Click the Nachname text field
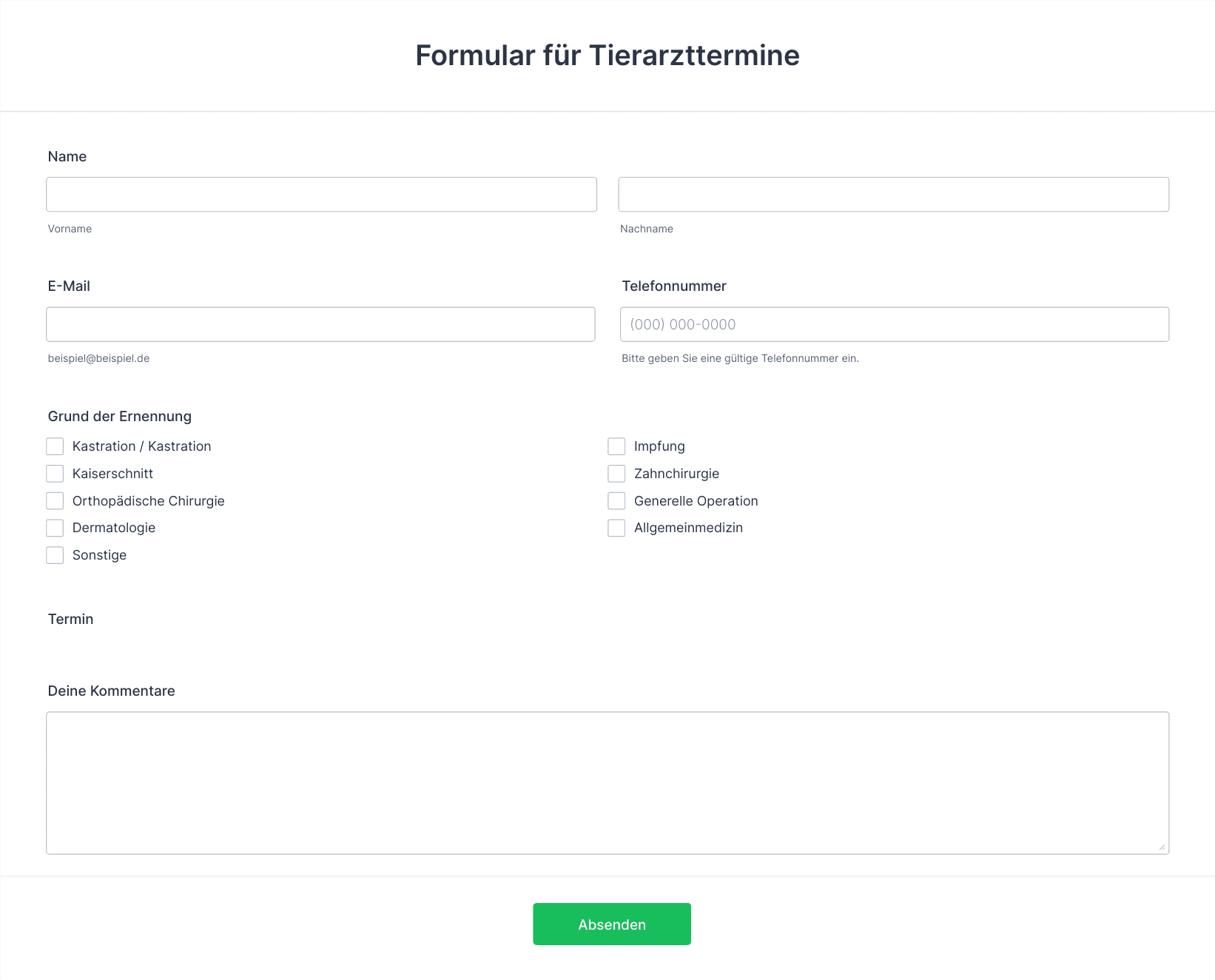The image size is (1215, 980). click(x=893, y=195)
